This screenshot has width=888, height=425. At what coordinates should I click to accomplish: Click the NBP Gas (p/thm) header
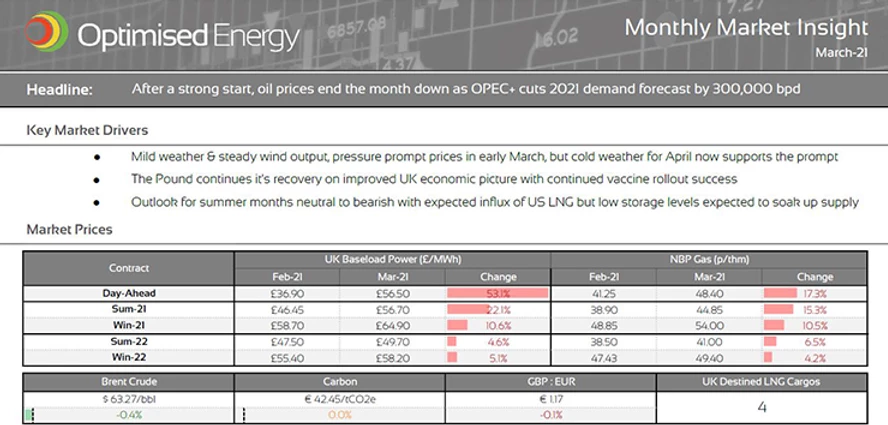coord(709,260)
